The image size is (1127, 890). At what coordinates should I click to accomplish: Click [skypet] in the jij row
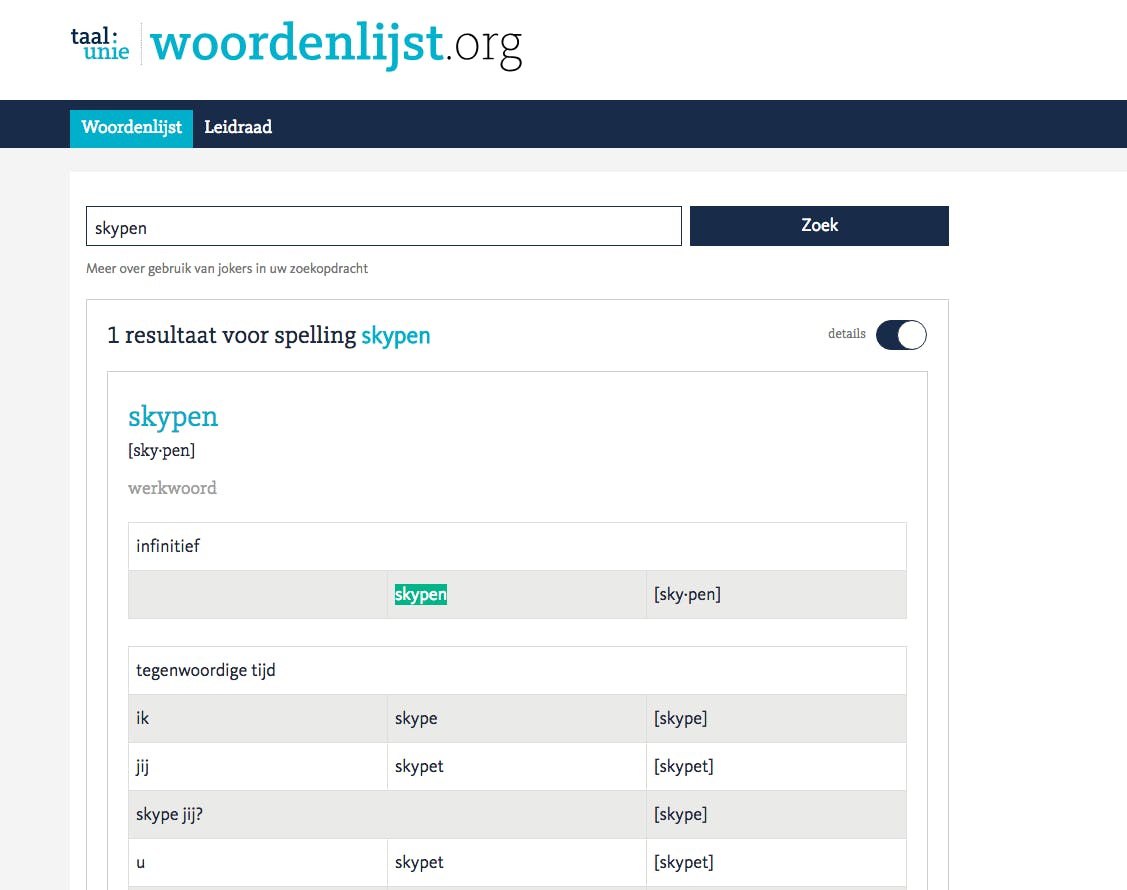pyautogui.click(x=684, y=766)
